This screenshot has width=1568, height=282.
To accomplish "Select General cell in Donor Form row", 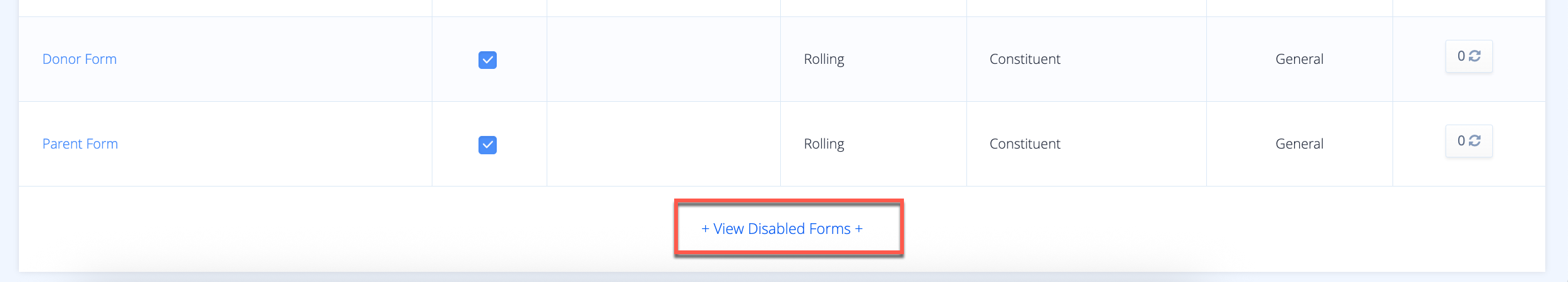I will 1300,59.
